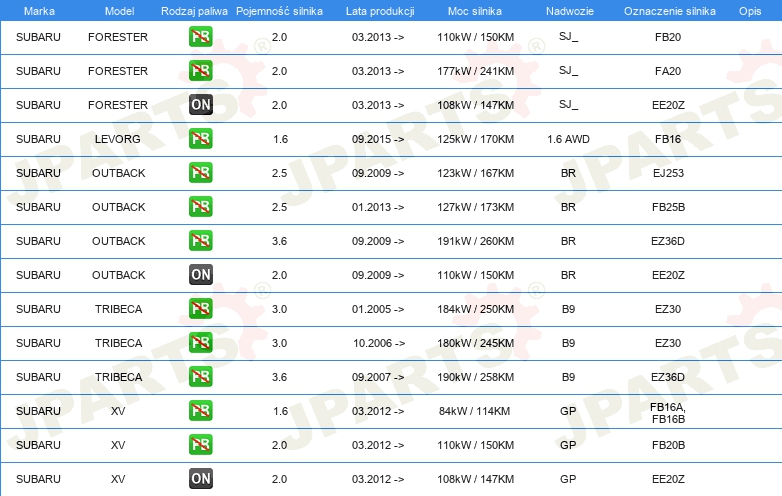The width and height of the screenshot is (782, 496).
Task: Click the Lata produkcji column header
Action: point(380,11)
